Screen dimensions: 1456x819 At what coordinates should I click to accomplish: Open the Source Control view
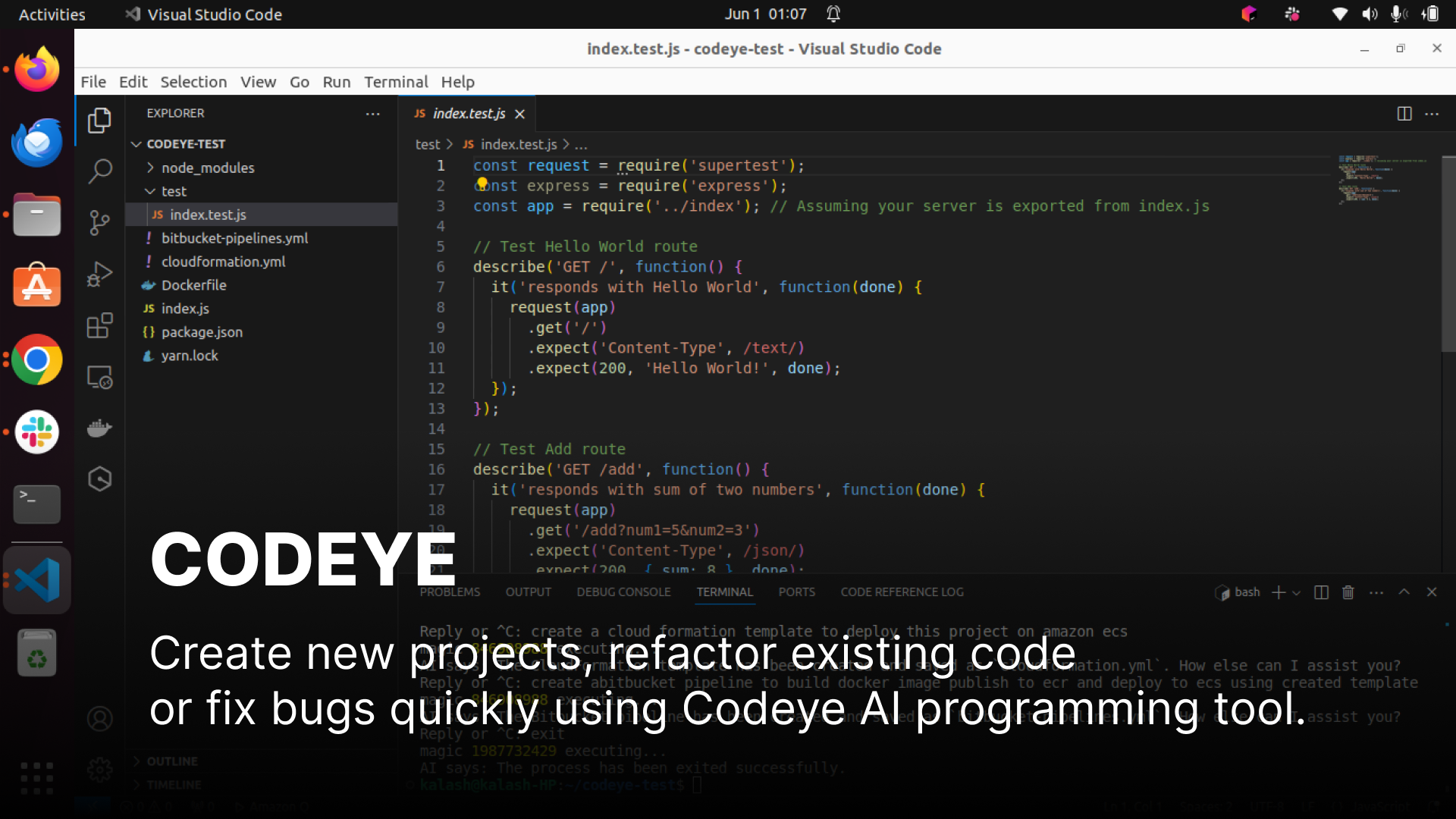[x=99, y=222]
